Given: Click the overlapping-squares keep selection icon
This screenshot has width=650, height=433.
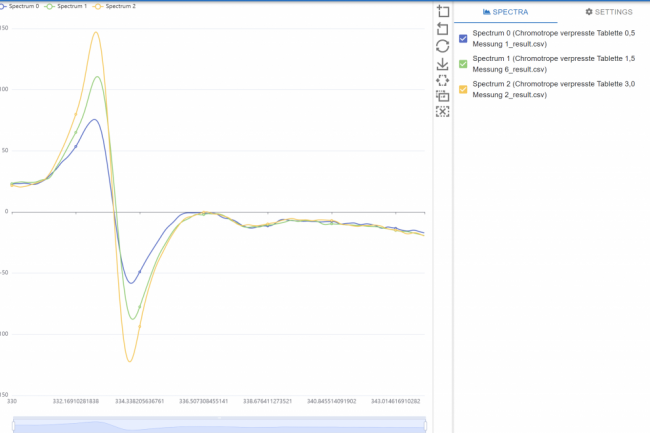Looking at the screenshot, I should coord(443,96).
